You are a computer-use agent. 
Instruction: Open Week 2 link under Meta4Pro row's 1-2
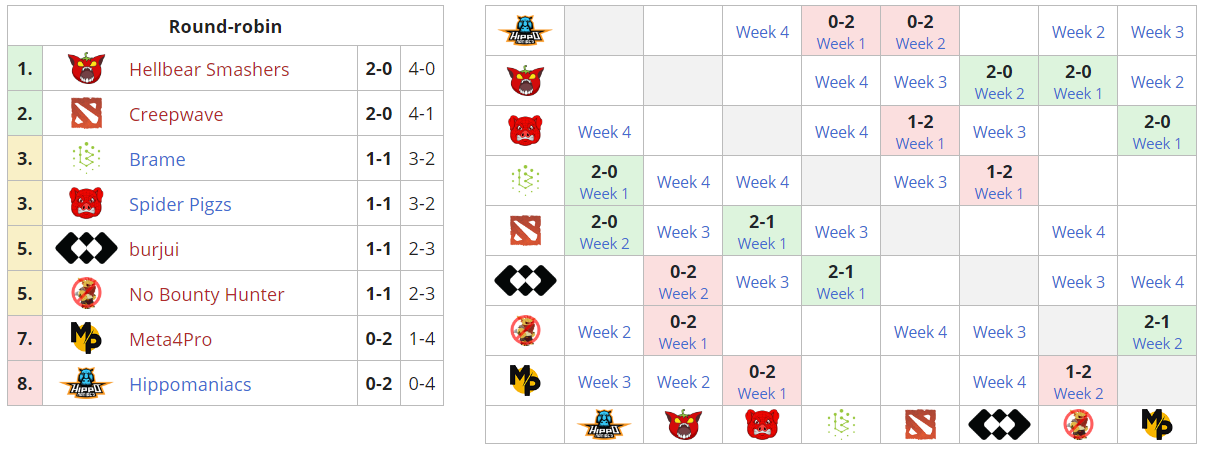pyautogui.click(x=1078, y=393)
